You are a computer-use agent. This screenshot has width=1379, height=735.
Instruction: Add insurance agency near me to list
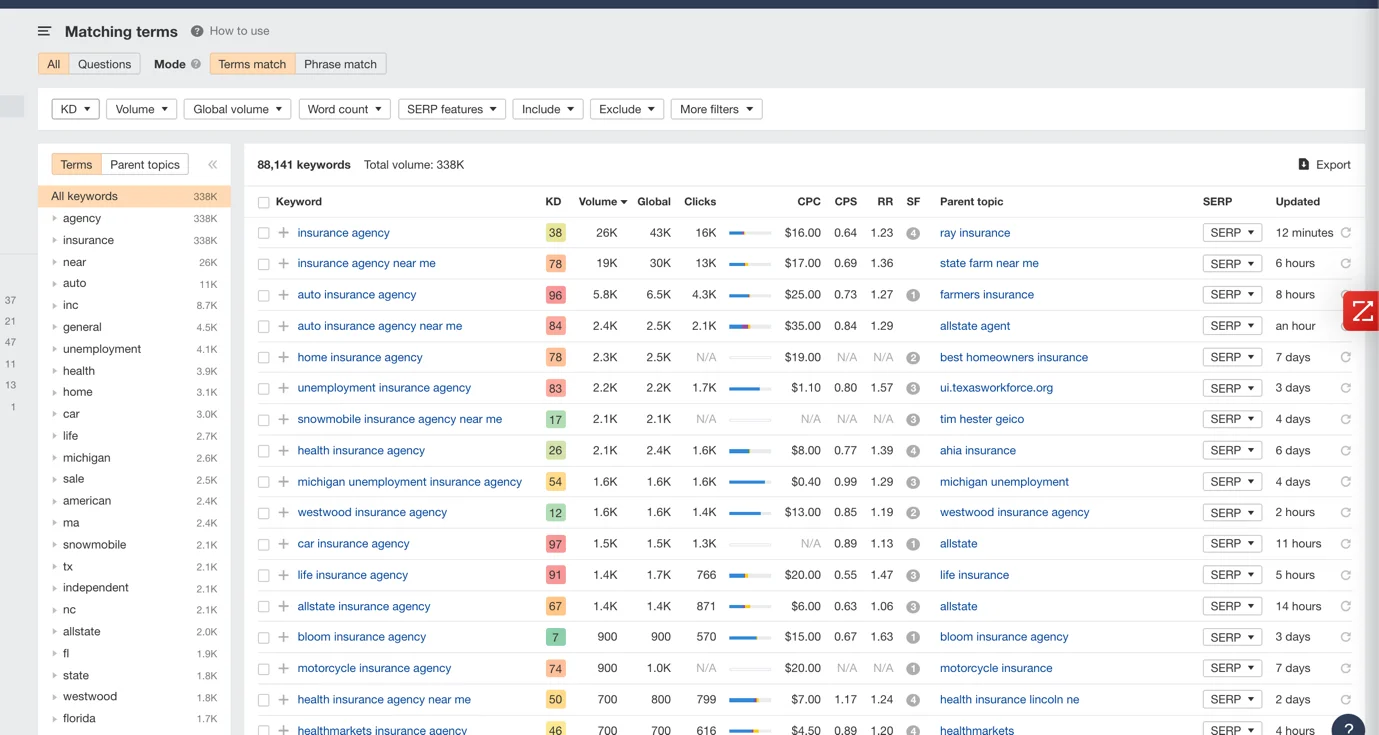pyautogui.click(x=284, y=263)
